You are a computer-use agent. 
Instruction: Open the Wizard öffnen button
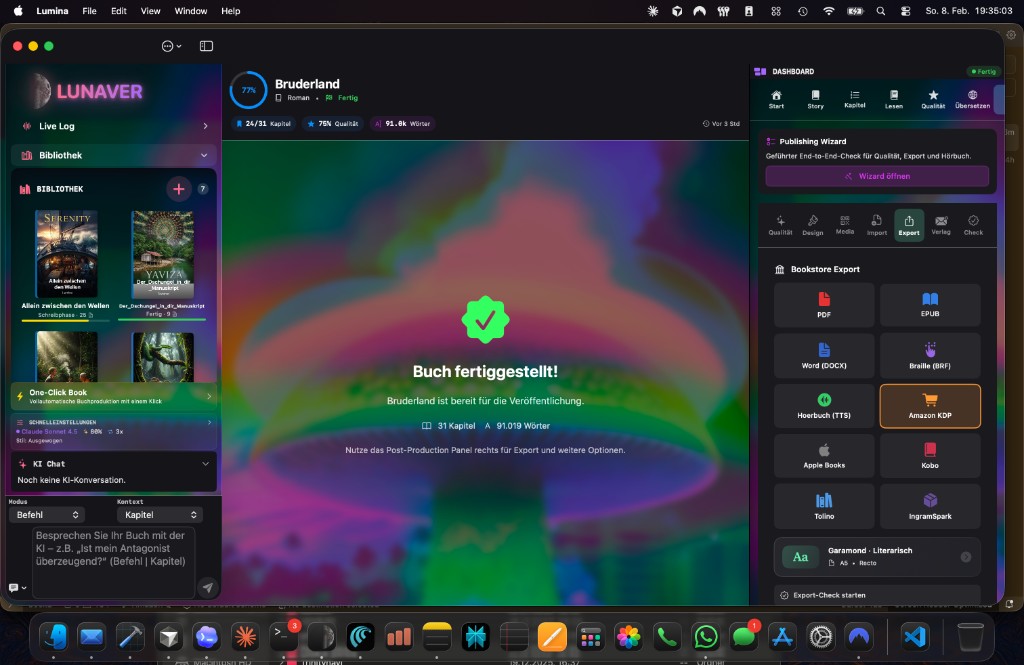(877, 175)
